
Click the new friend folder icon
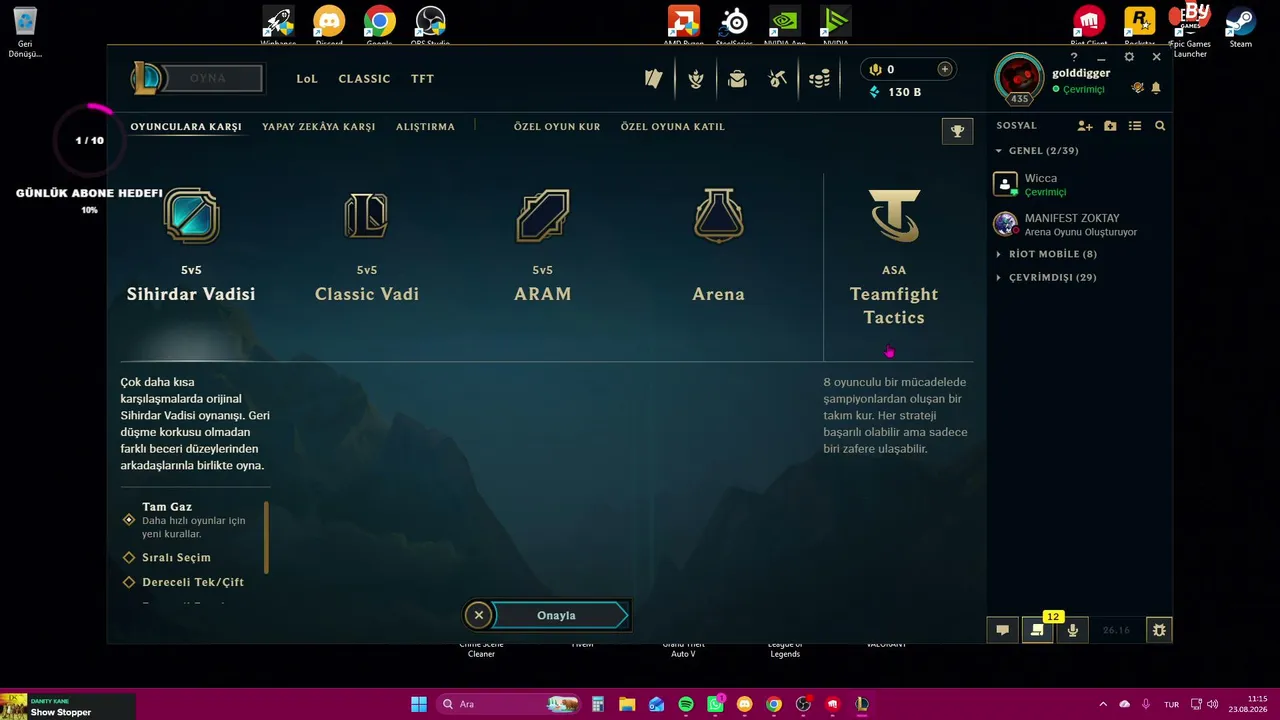coord(1110,126)
